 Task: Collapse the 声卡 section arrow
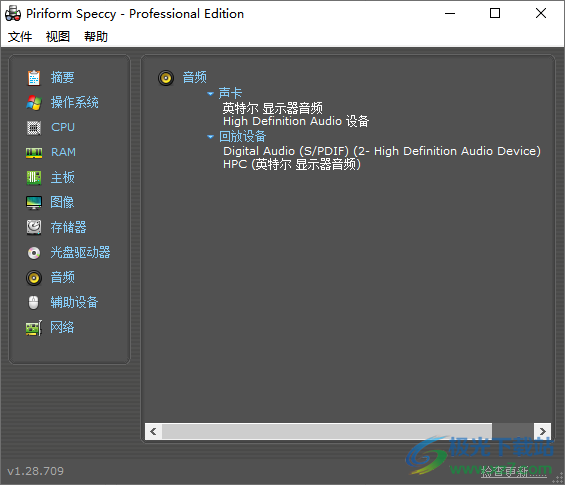point(210,94)
